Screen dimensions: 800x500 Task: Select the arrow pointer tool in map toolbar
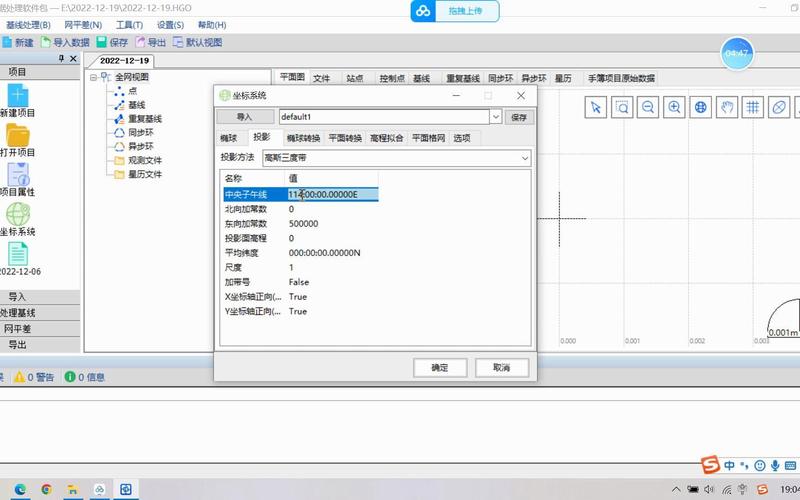point(595,107)
